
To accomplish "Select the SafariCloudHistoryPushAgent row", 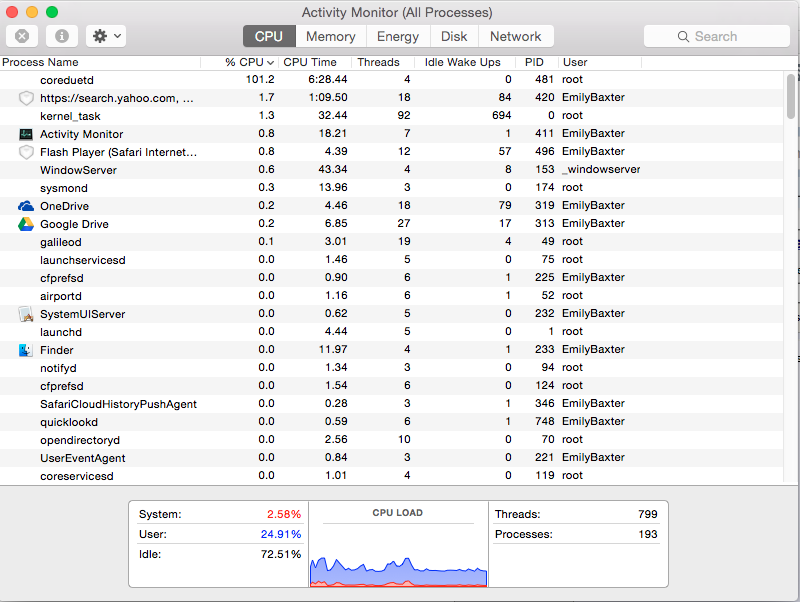I will tap(391, 404).
